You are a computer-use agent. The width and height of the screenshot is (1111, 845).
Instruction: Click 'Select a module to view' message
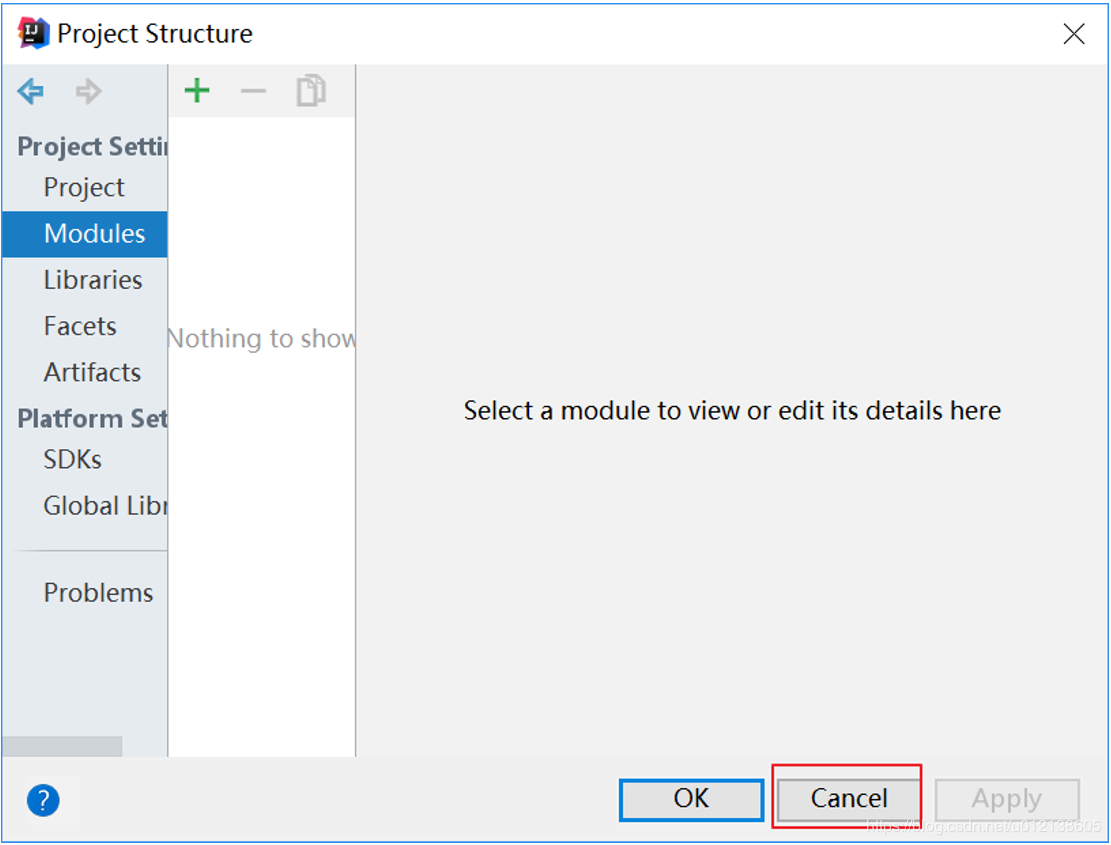coord(732,411)
